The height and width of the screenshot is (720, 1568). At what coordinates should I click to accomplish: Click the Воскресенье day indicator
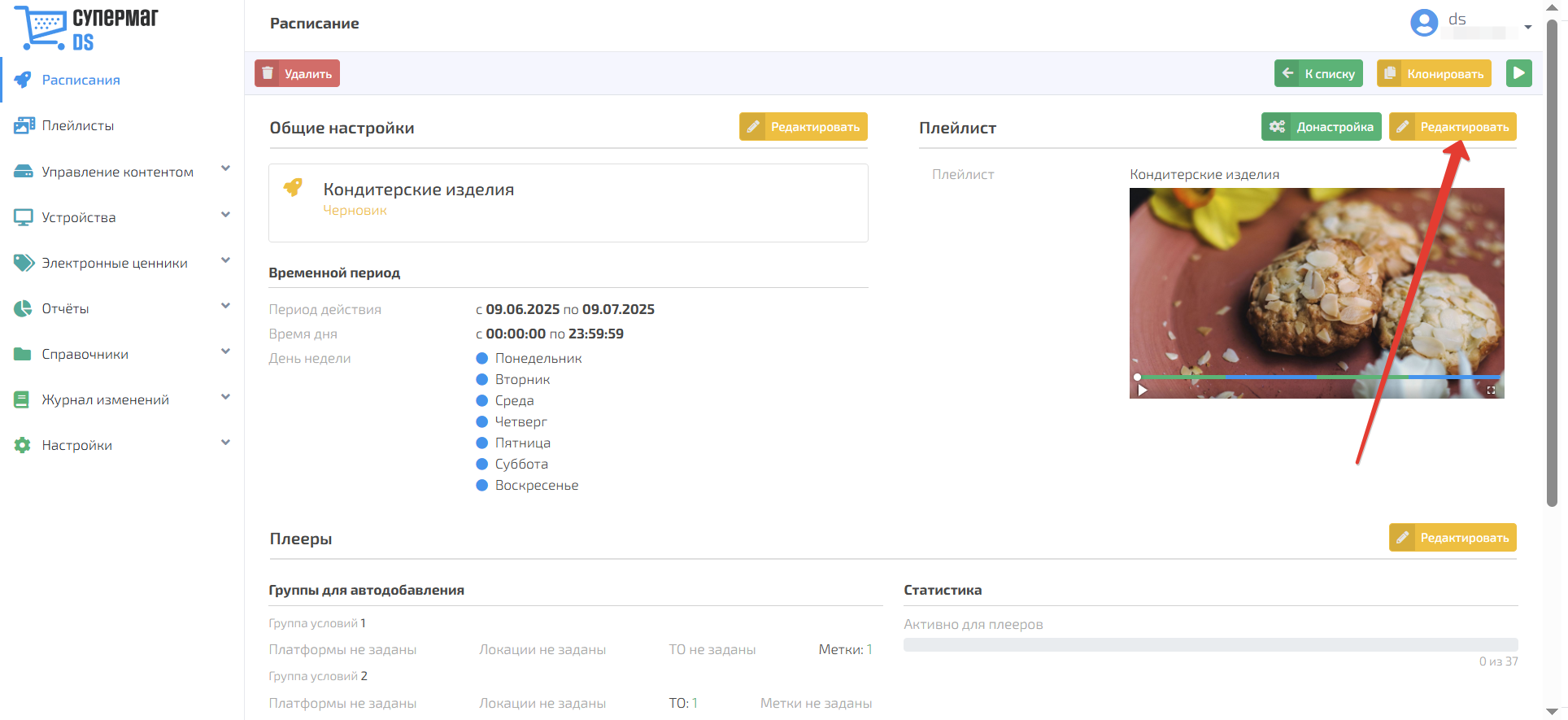click(x=481, y=485)
